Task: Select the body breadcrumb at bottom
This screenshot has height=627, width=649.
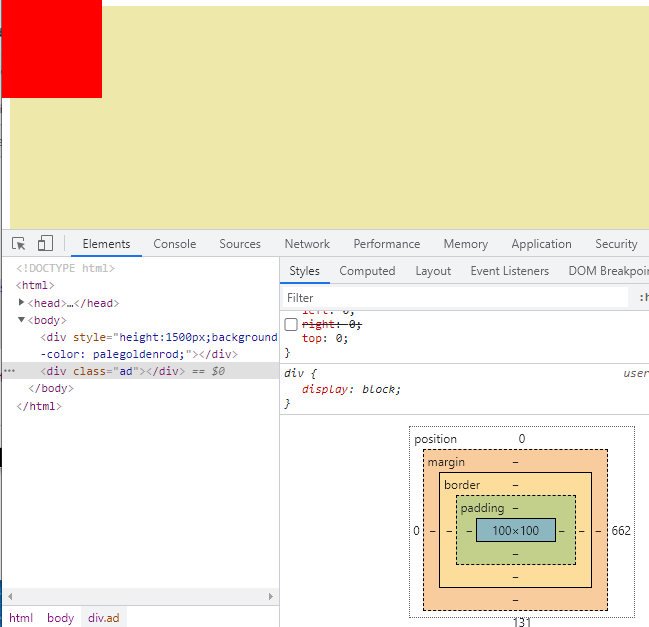Action: [60, 618]
